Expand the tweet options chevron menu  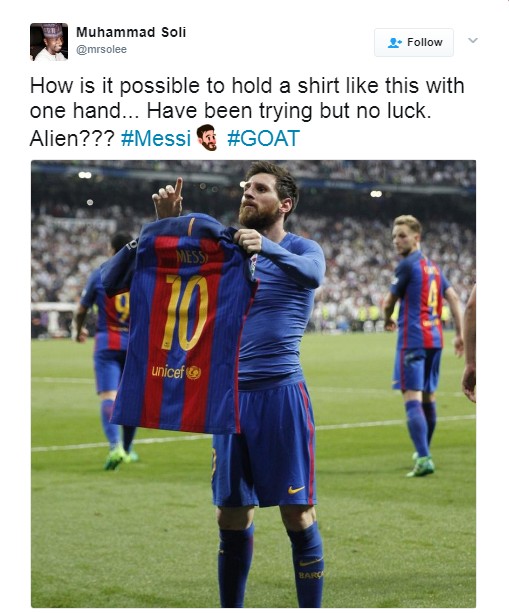click(x=473, y=40)
